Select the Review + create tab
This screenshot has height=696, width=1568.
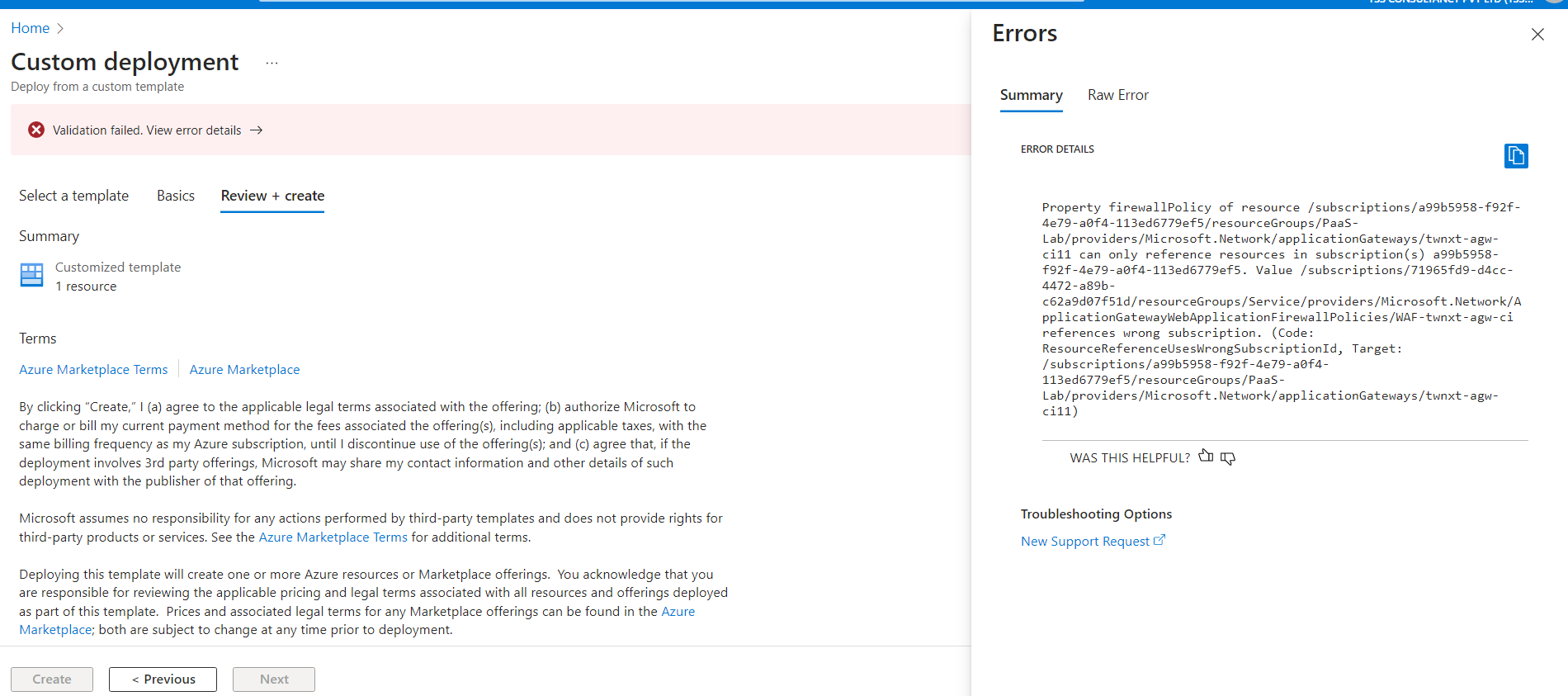point(272,196)
